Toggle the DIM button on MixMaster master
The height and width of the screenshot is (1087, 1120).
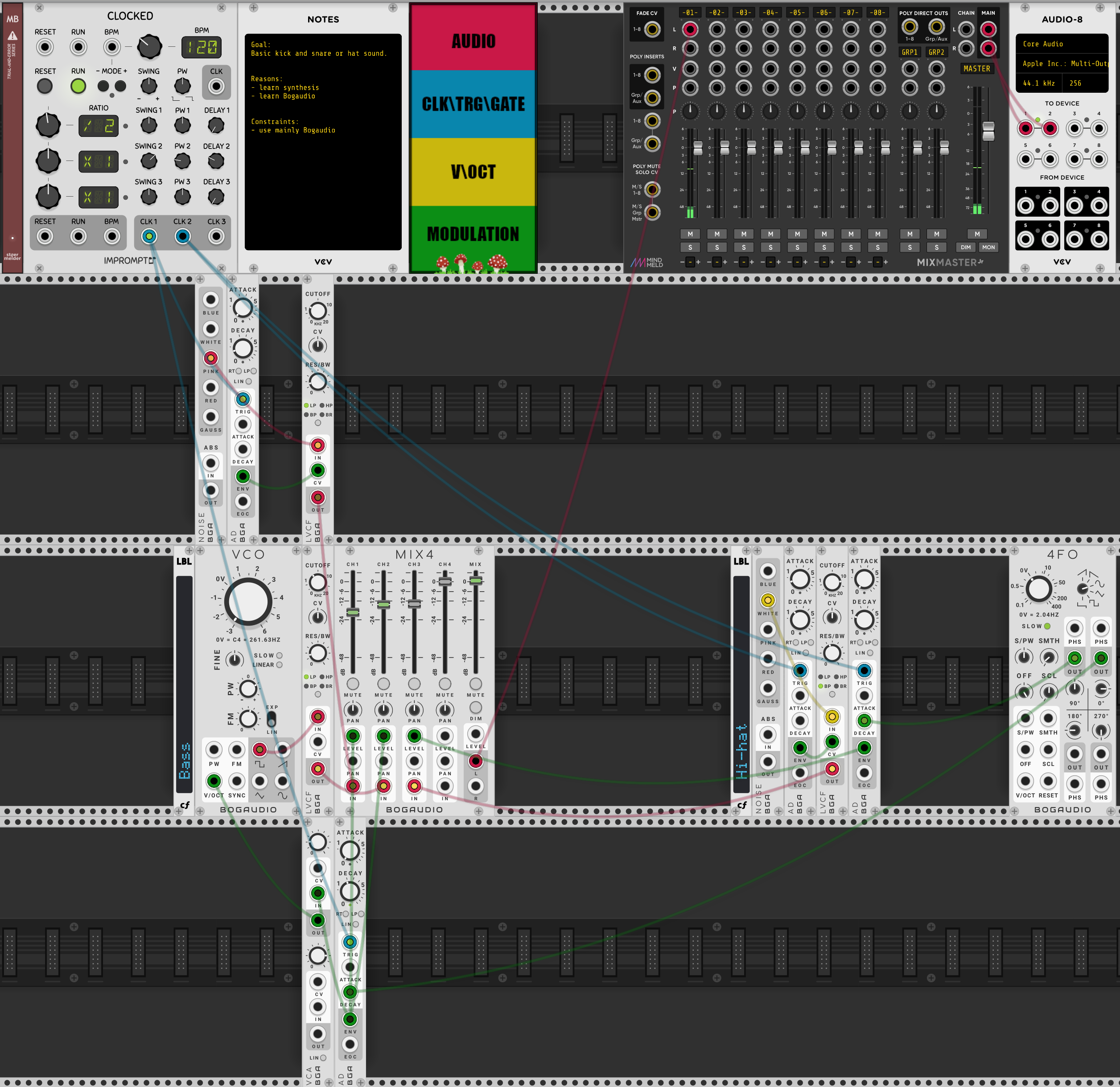pos(966,247)
